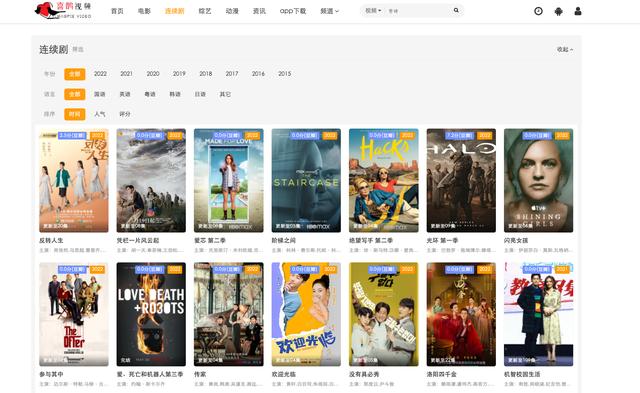Open the 凭栏一片风云起 poster thumbnail
The height and width of the screenshot is (393, 640).
click(x=151, y=180)
